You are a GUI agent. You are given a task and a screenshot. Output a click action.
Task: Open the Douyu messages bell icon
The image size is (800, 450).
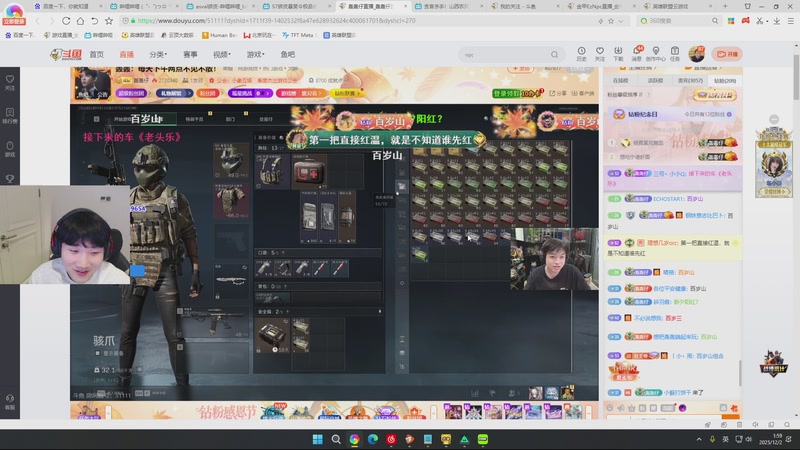[637, 54]
